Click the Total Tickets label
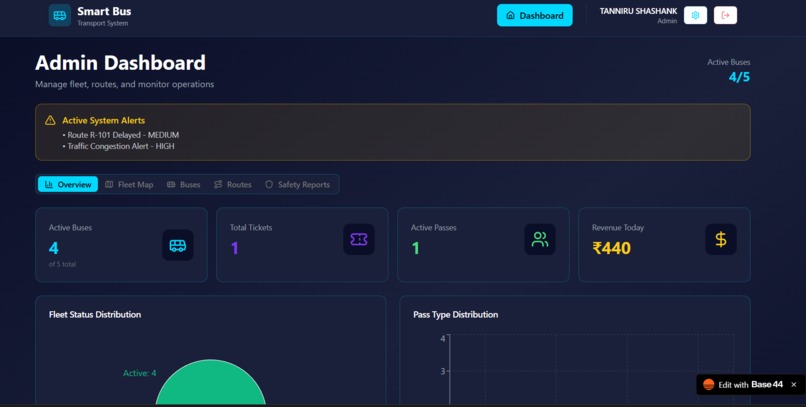806x407 pixels. 251,227
